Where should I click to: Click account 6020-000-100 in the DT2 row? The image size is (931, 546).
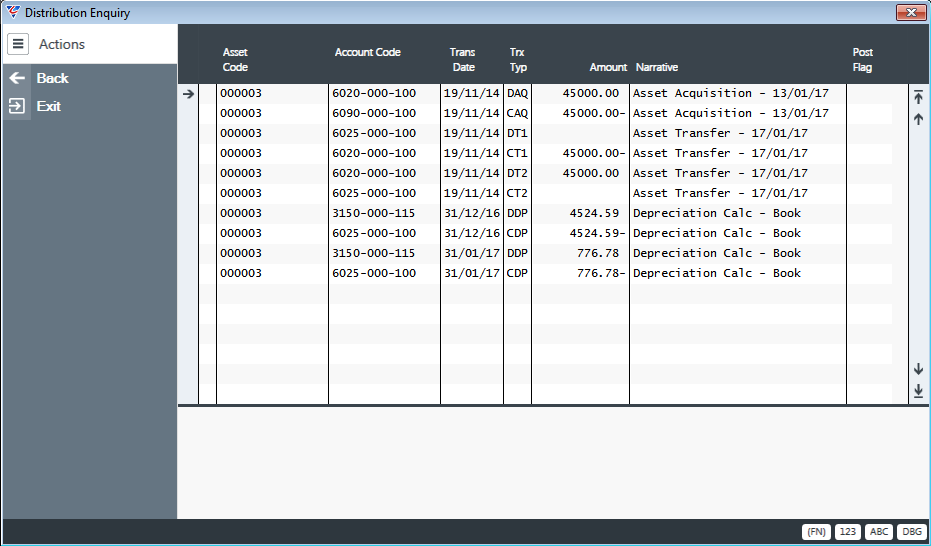374,173
